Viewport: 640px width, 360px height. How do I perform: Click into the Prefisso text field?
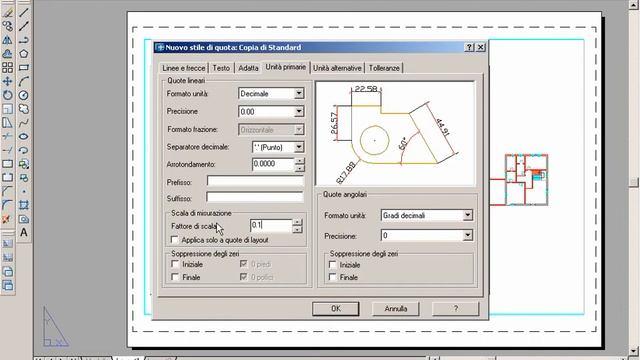pos(255,181)
